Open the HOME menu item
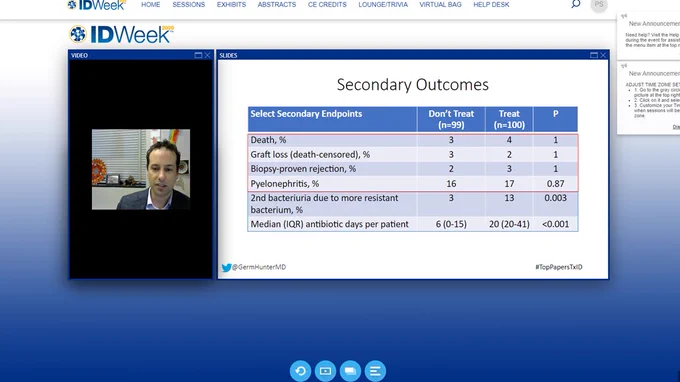This screenshot has width=680, height=382. [x=150, y=5]
